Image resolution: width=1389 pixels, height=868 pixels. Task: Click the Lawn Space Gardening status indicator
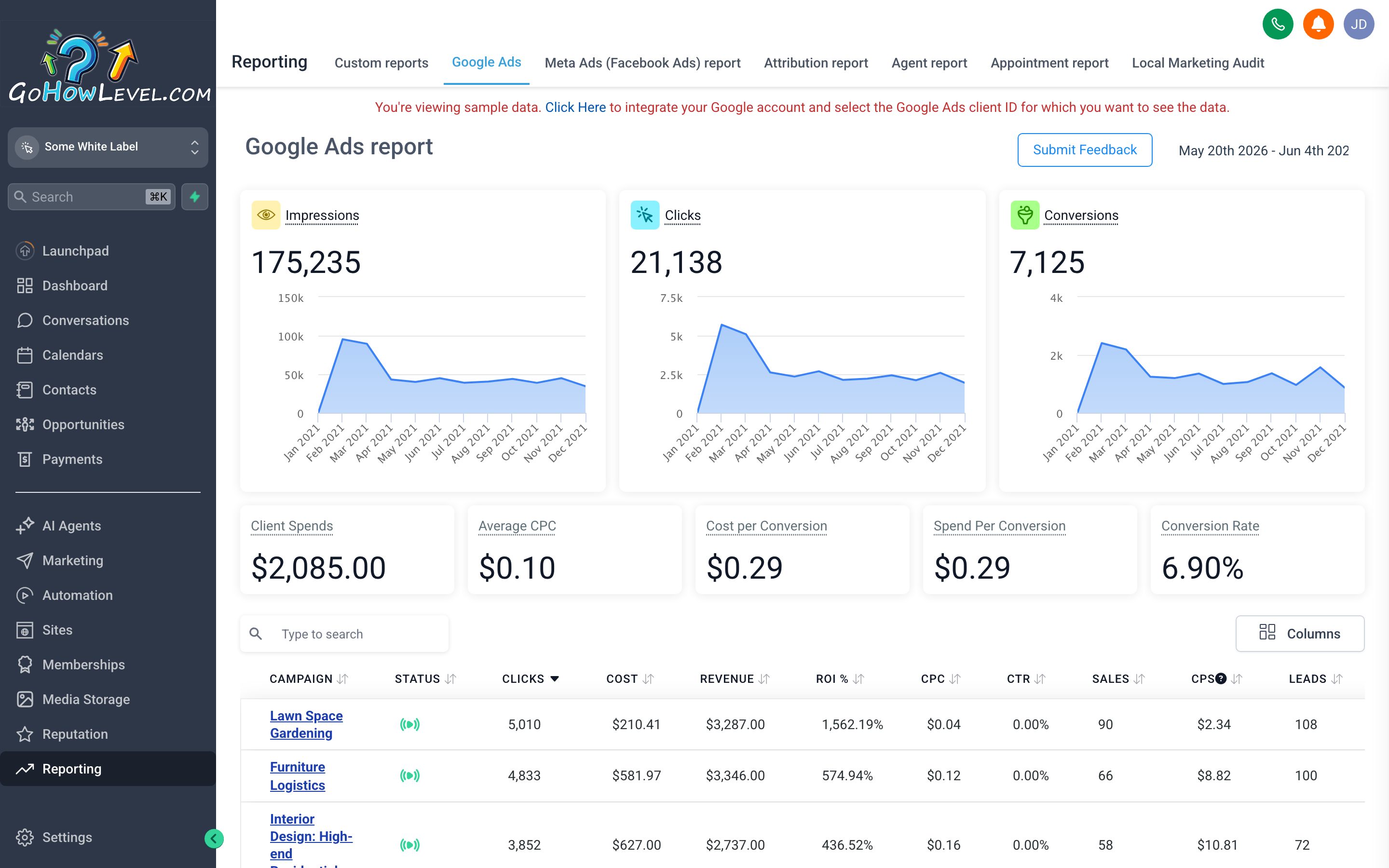click(410, 724)
